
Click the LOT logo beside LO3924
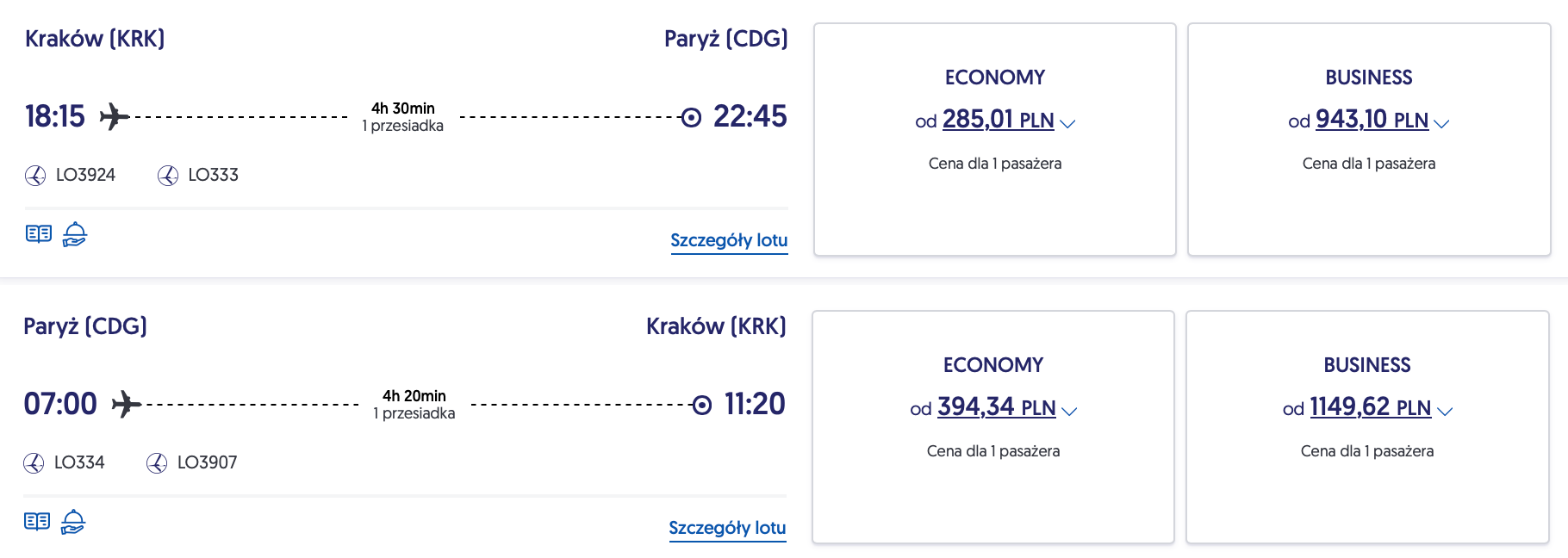pos(35,176)
